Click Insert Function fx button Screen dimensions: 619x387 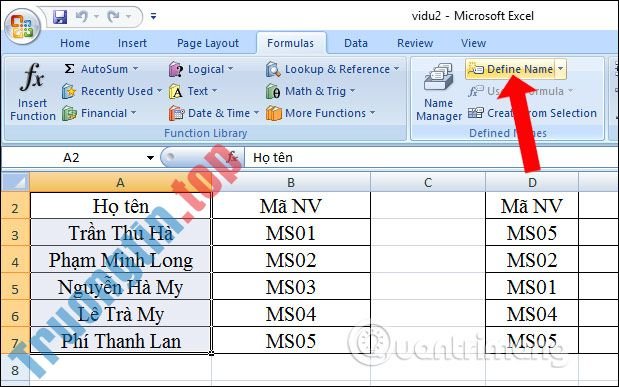tap(32, 92)
